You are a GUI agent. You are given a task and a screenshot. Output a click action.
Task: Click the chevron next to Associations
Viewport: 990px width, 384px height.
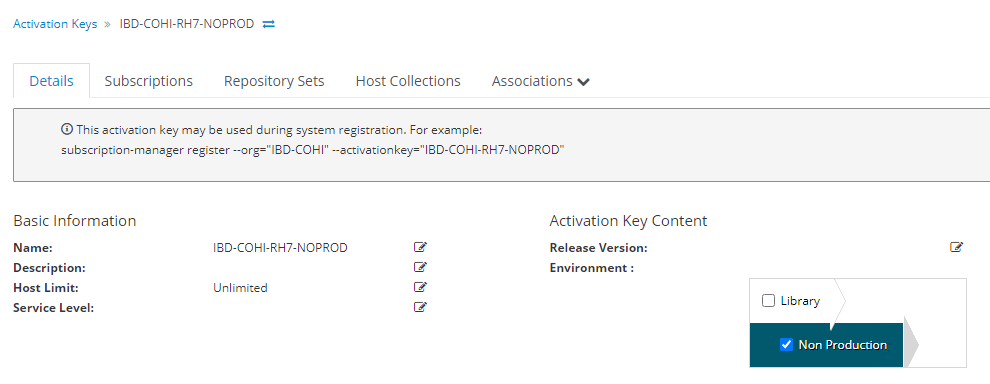[x=583, y=82]
